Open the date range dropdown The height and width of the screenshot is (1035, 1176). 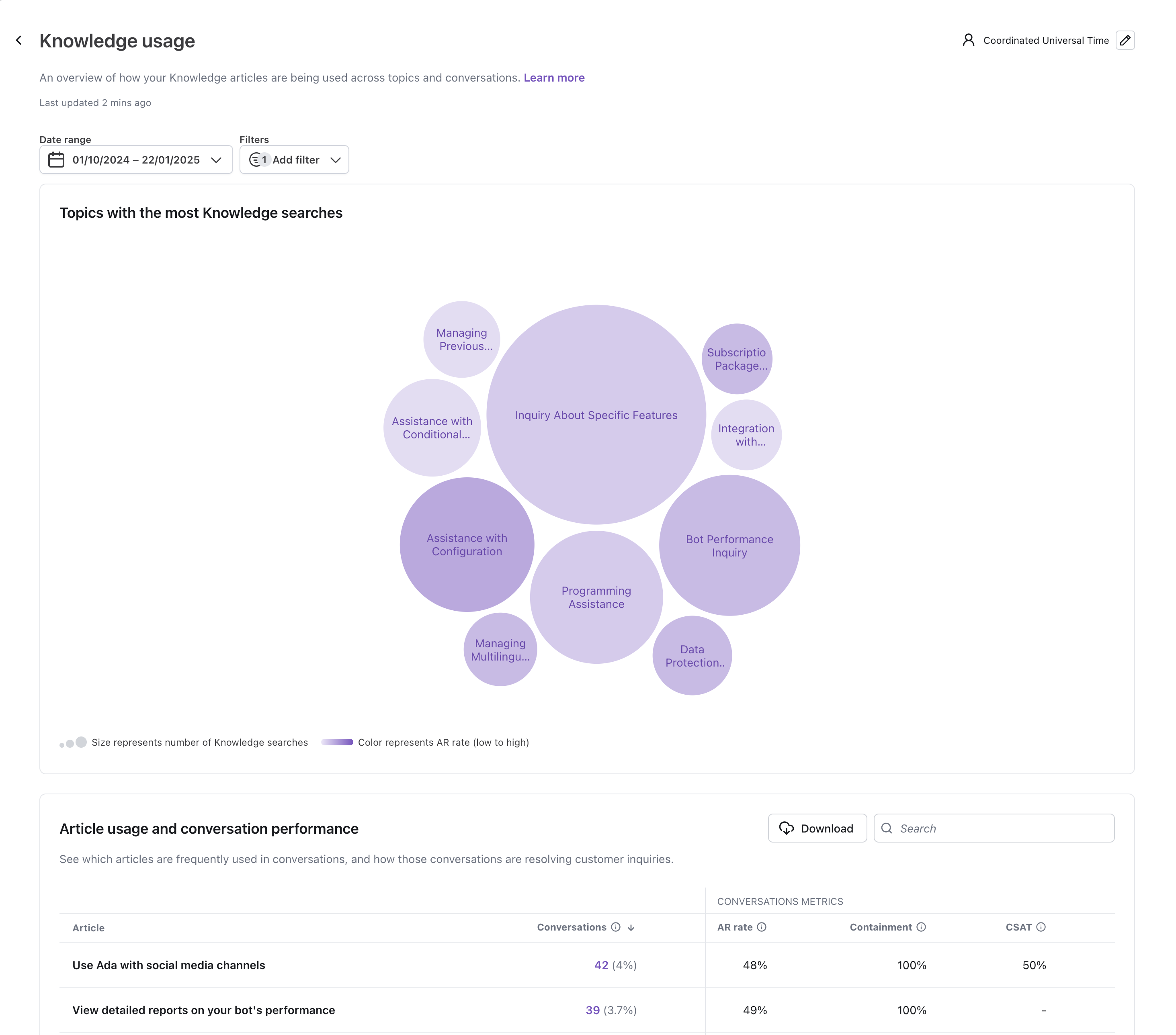point(216,160)
